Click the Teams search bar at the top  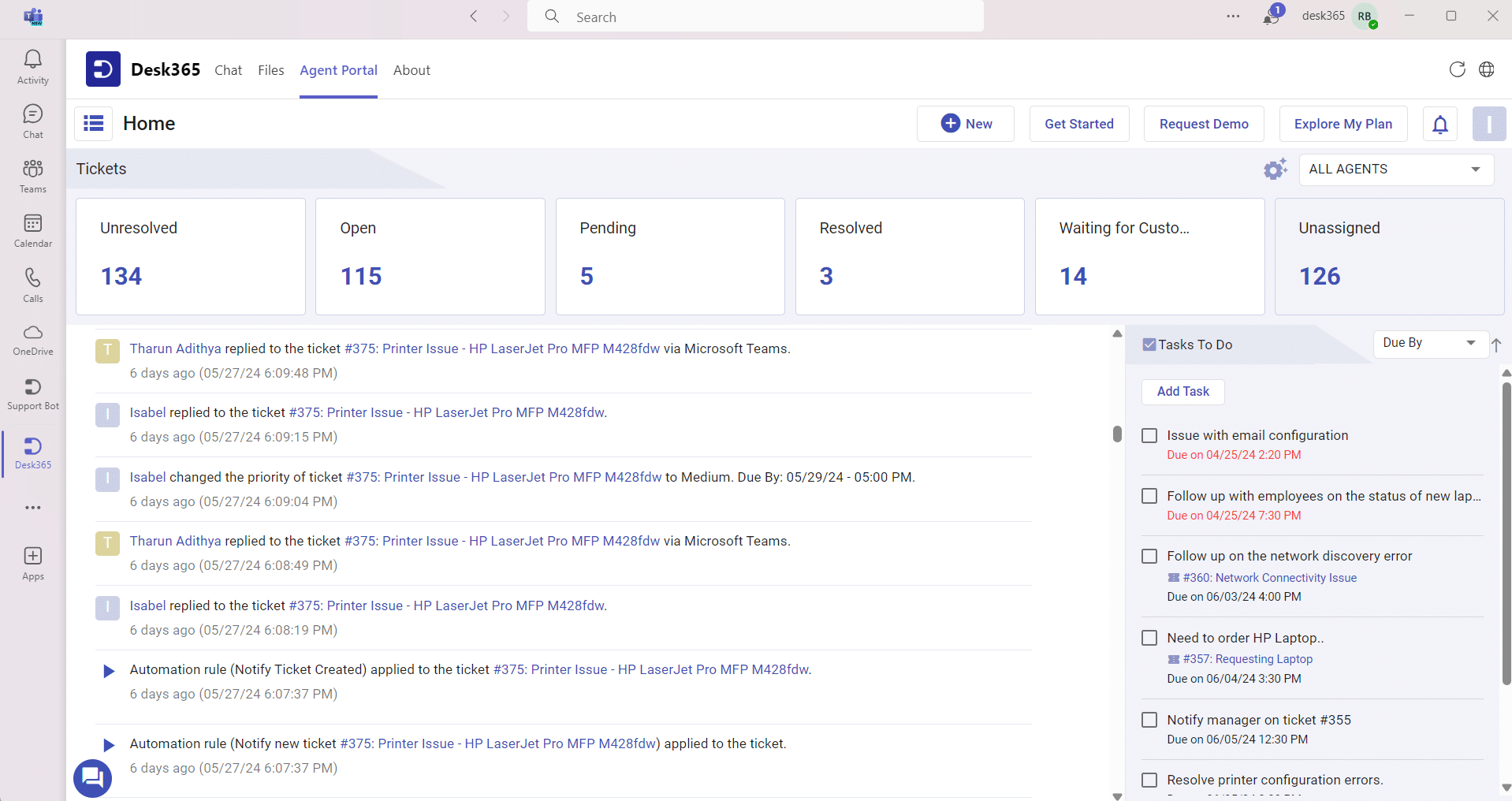tap(754, 16)
